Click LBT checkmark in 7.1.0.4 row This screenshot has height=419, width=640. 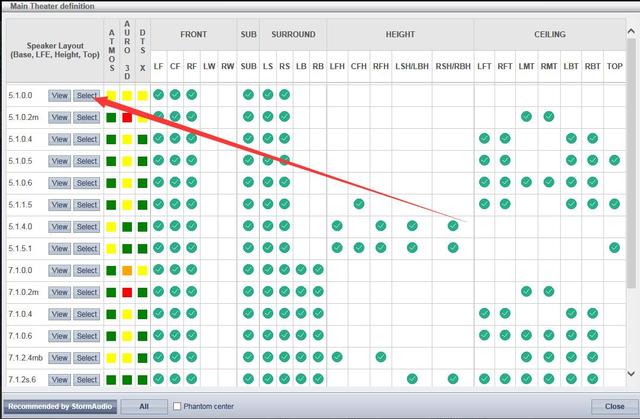571,313
